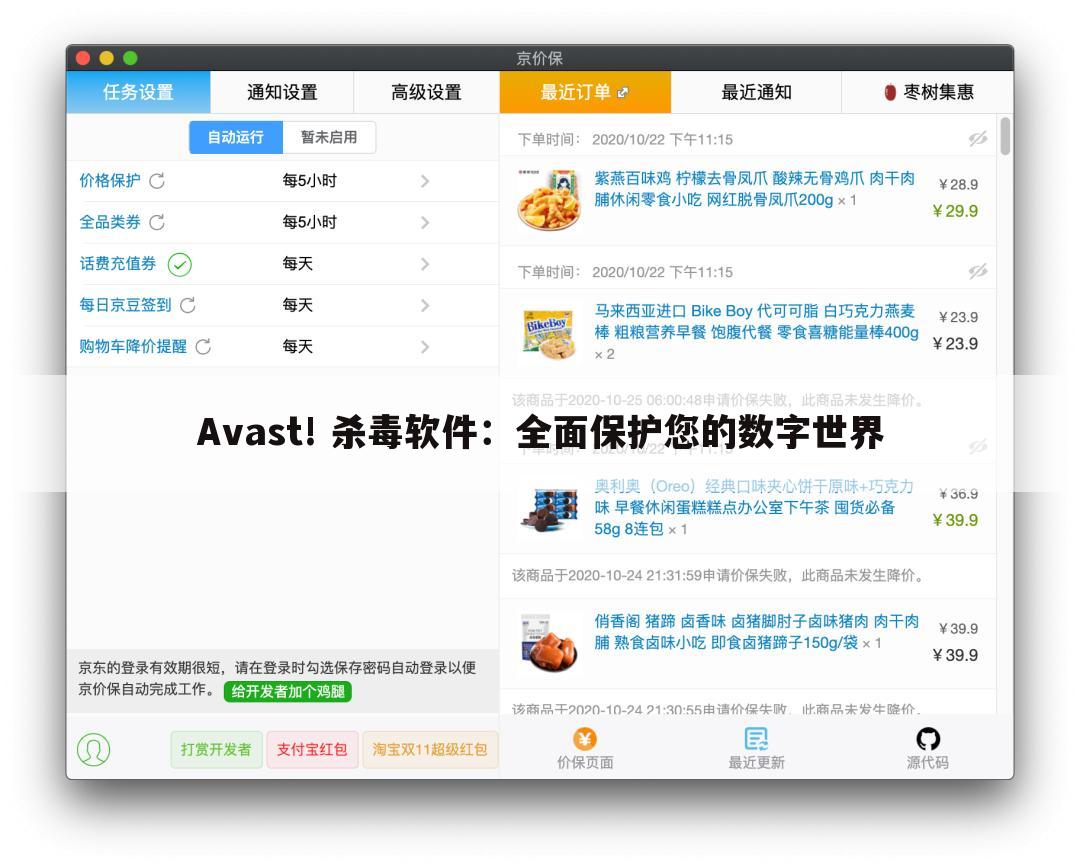1080x867 pixels.
Task: Expand 购物车降价提醒 frequency chevron
Action: coord(425,346)
